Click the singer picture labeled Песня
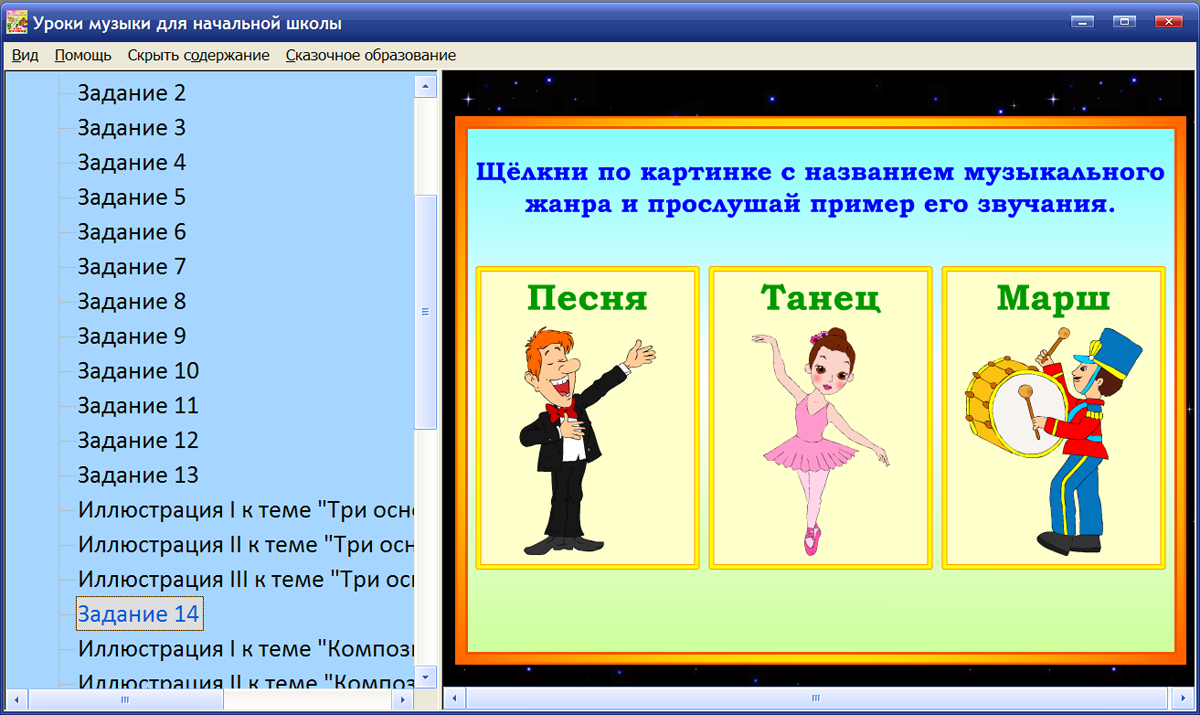 (587, 430)
